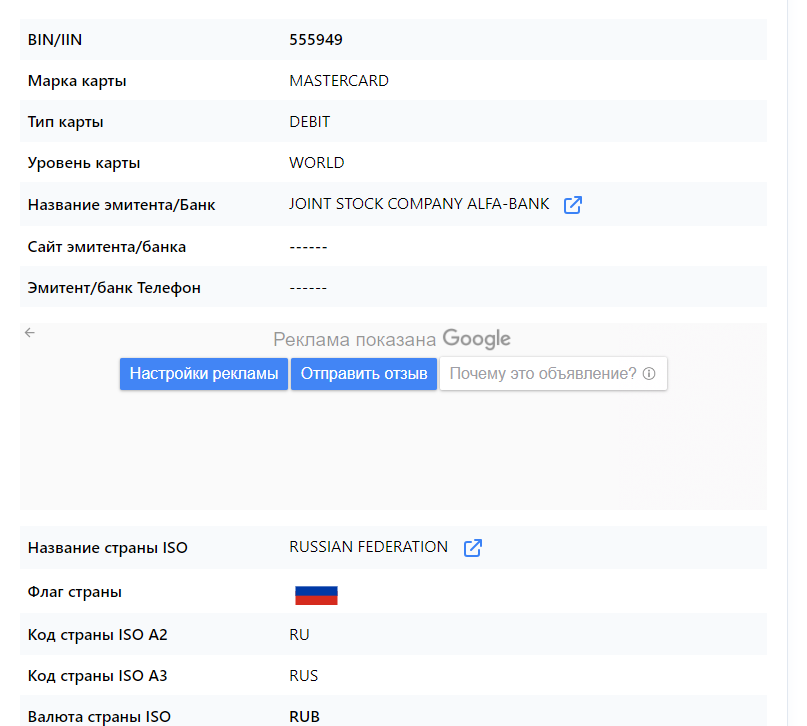Click the 'Валюта страны ISO' label
This screenshot has height=726, width=807.
[x=99, y=717]
